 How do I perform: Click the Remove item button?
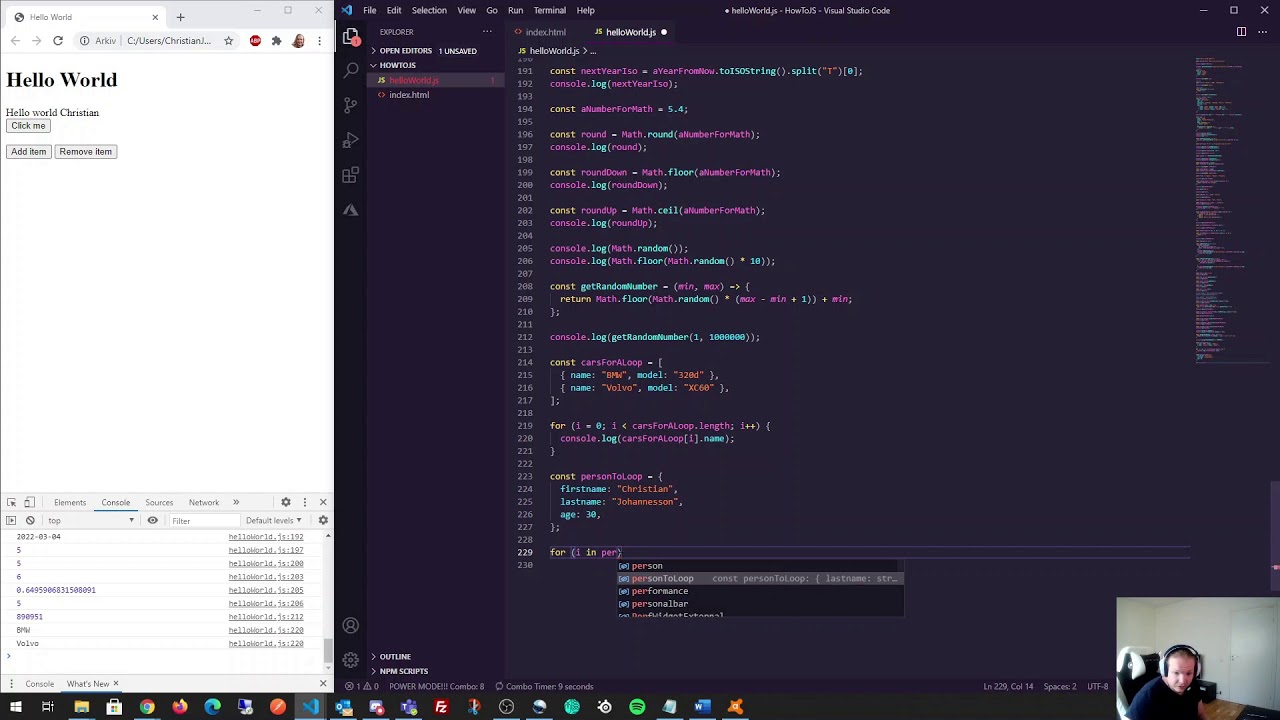[85, 152]
